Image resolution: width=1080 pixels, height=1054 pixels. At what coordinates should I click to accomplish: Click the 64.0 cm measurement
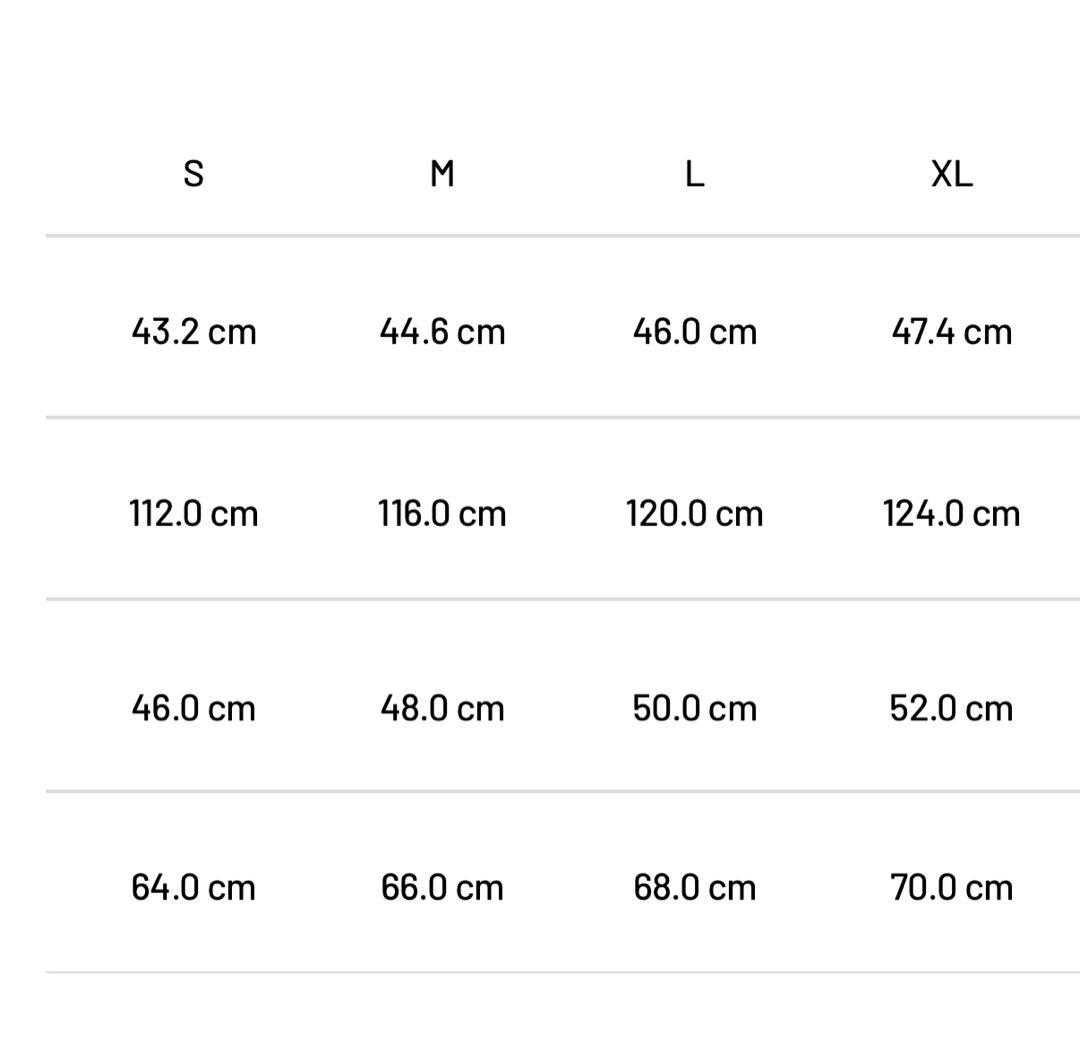click(x=194, y=887)
